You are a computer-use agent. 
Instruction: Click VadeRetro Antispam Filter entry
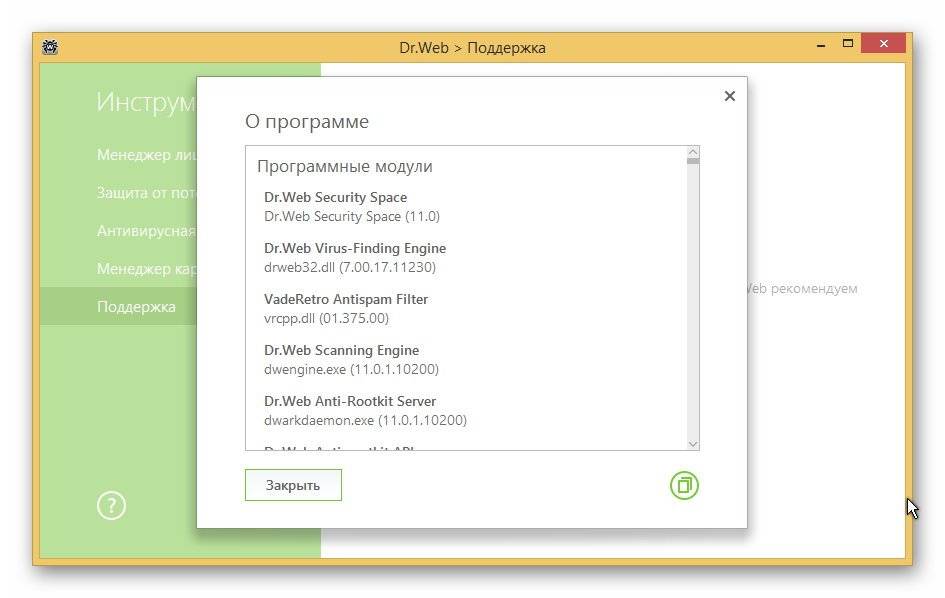tap(346, 300)
